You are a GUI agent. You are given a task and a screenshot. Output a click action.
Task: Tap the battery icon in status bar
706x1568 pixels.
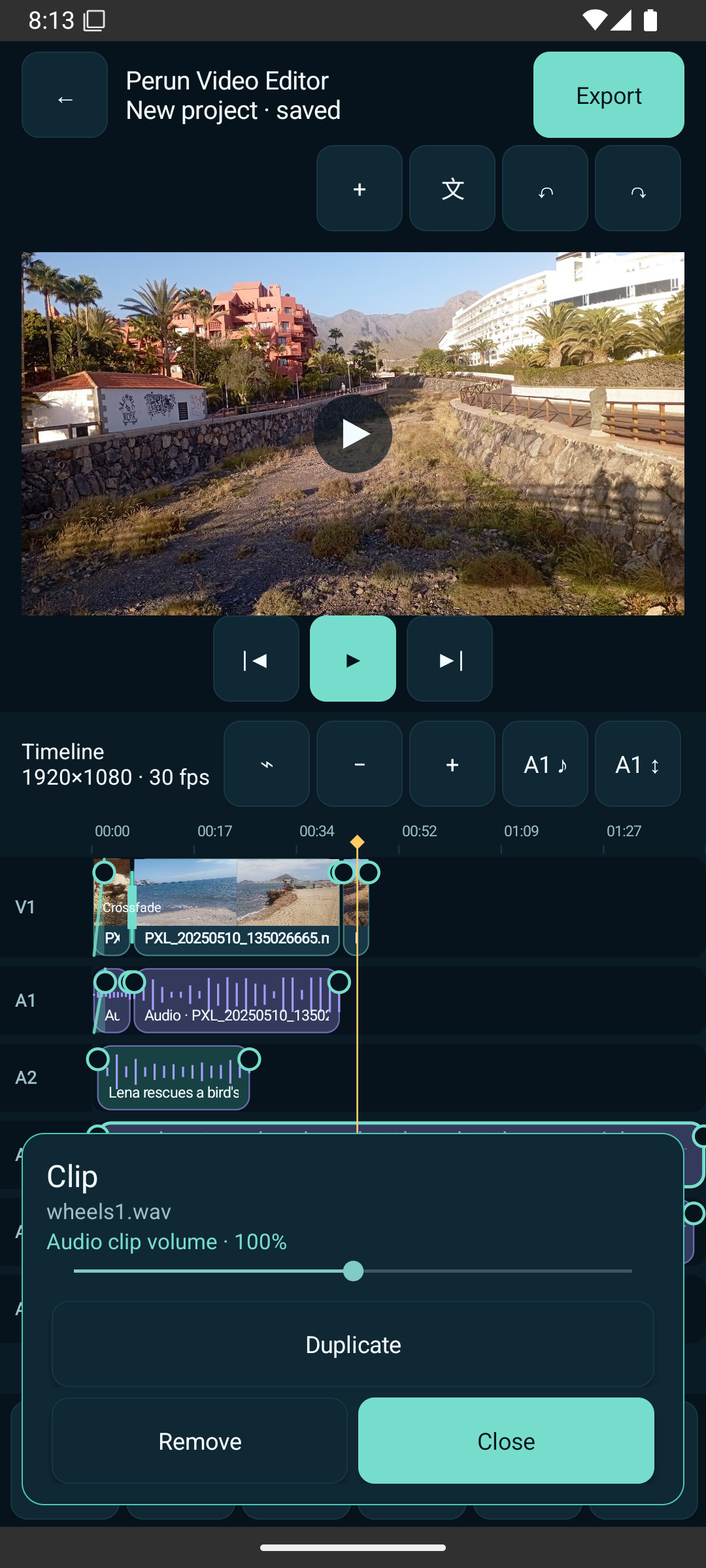click(x=650, y=20)
